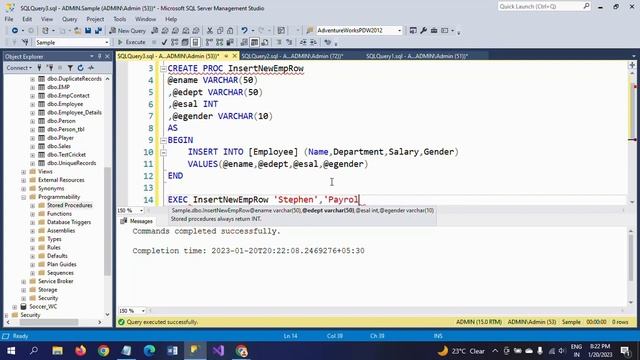Image resolution: width=640 pixels, height=360 pixels.
Task: Toggle IntelliSense Enabled button
Action: 196,42
